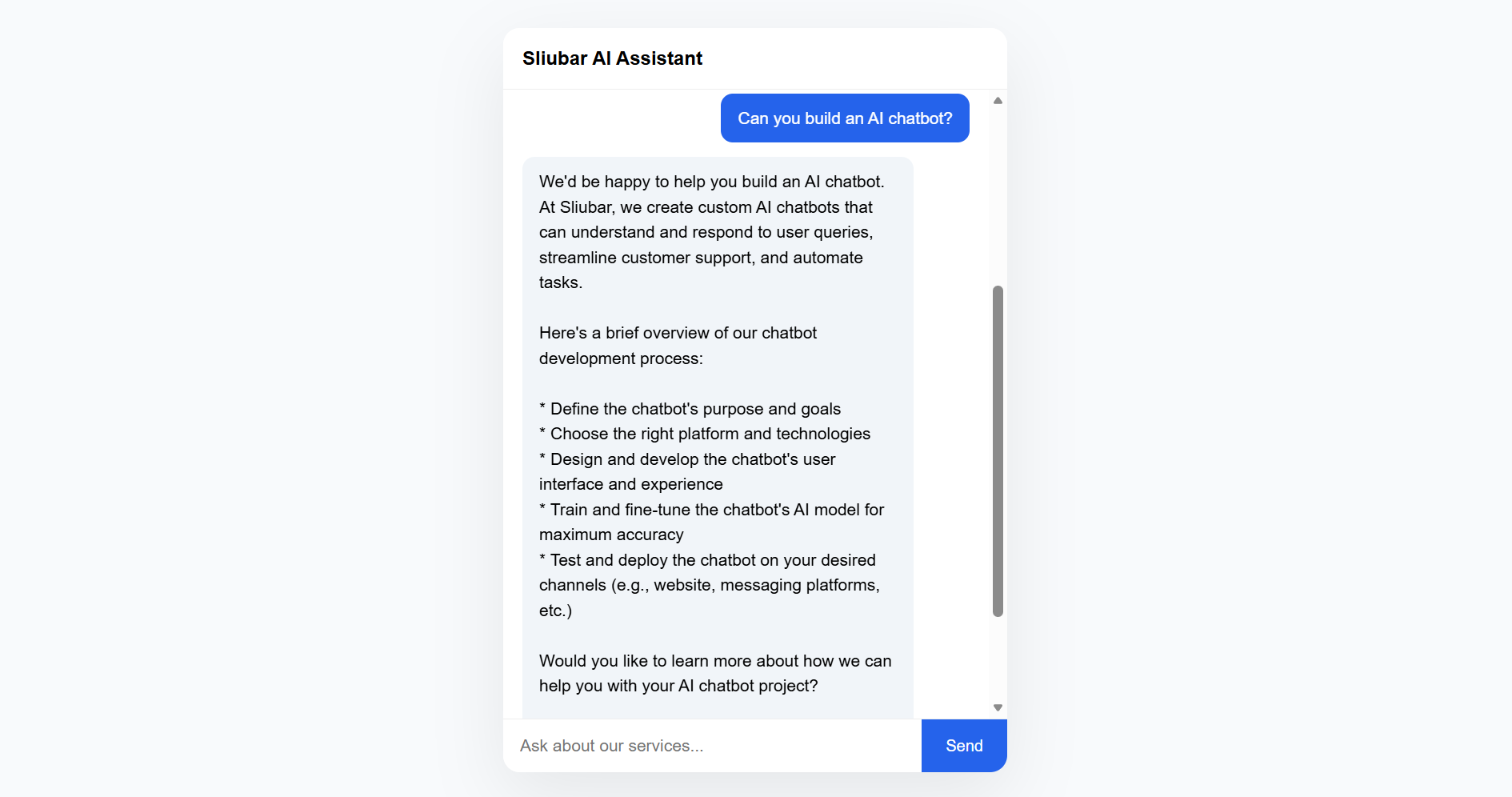Viewport: 1512px width, 797px height.
Task: Select the 'Can you build an AI chatbot?' message bubble
Action: (845, 118)
